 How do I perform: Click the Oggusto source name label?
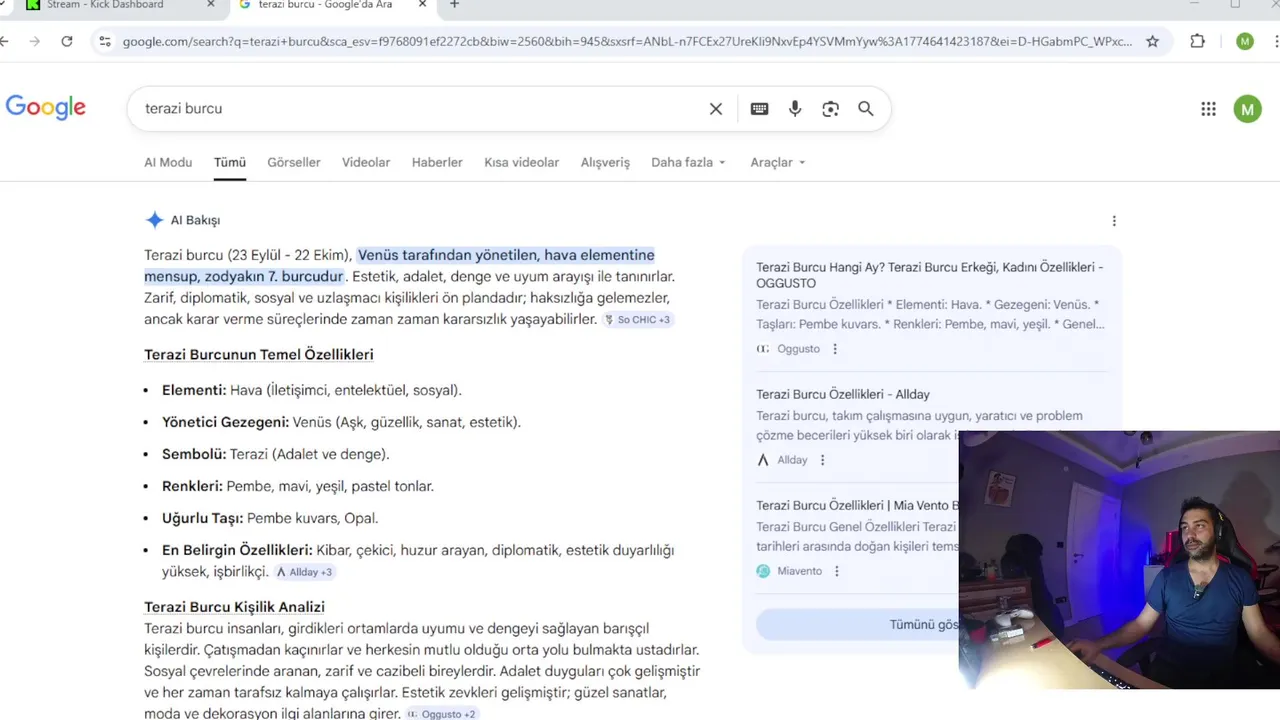(x=798, y=349)
